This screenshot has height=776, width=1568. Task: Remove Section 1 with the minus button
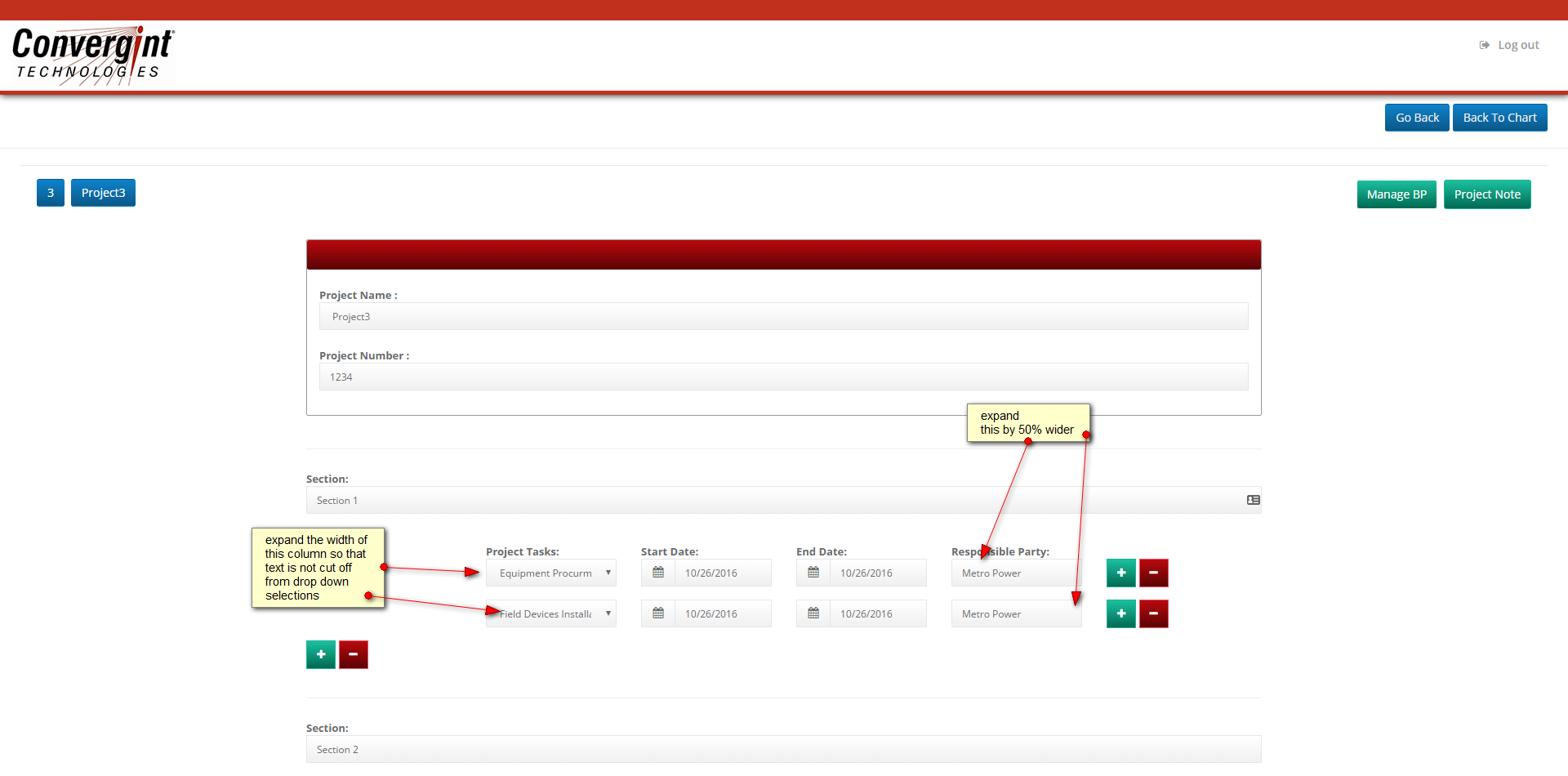[x=354, y=654]
